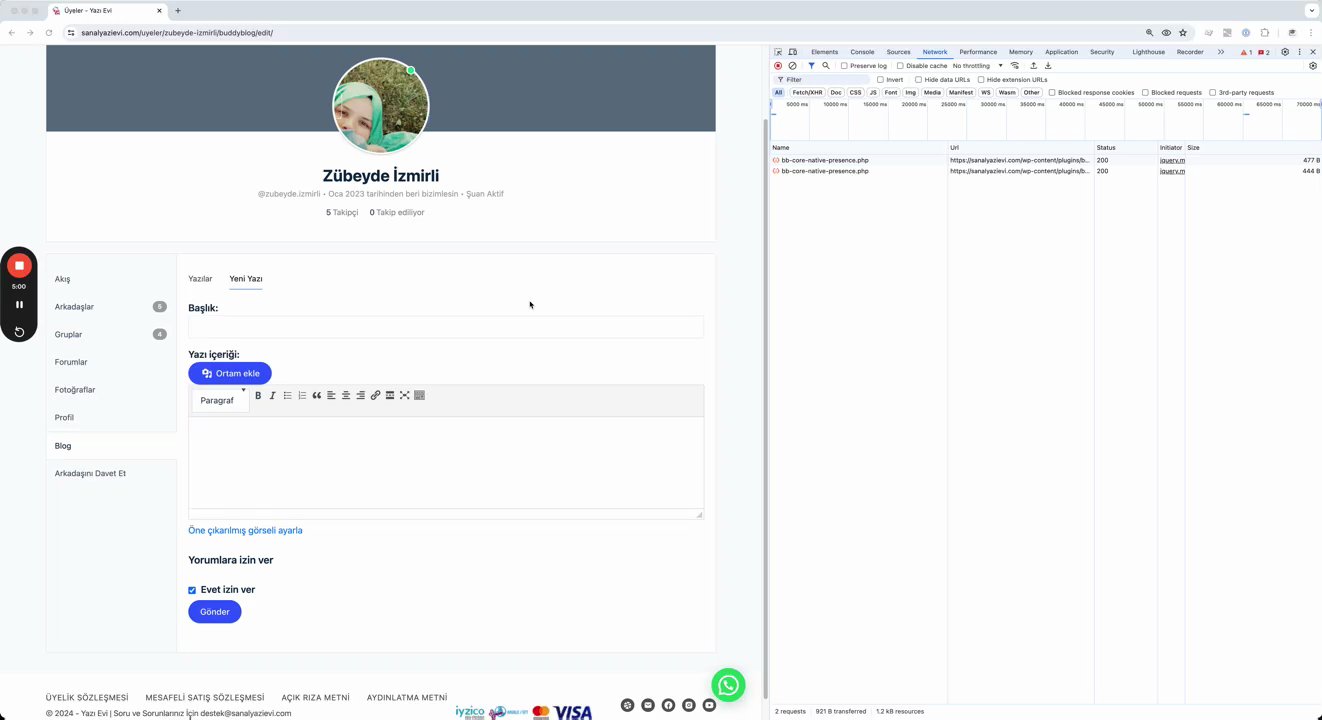1322x720 pixels.
Task: Open network search in DevTools
Action: pyautogui.click(x=826, y=66)
